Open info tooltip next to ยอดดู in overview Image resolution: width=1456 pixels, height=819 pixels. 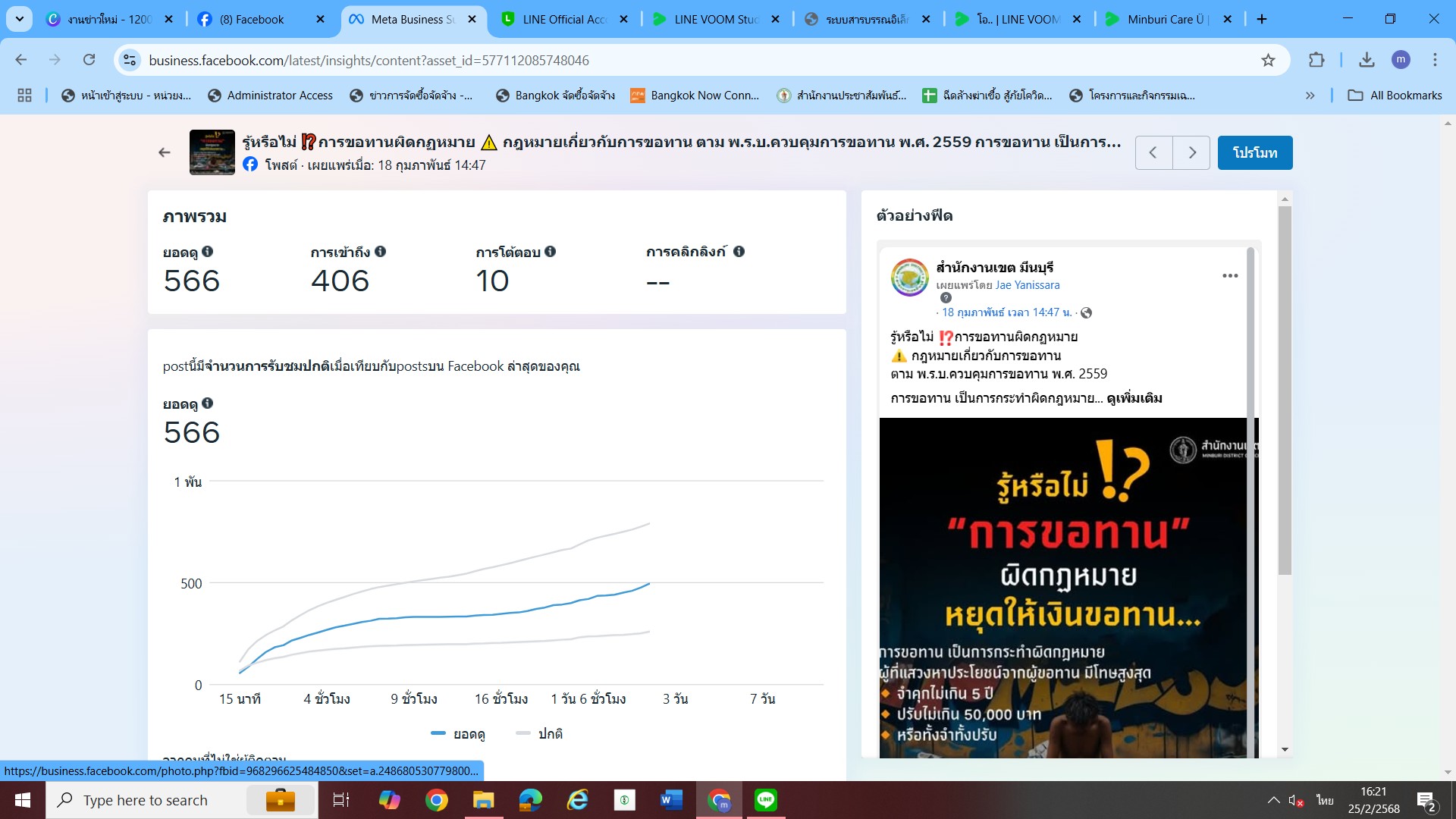point(208,252)
